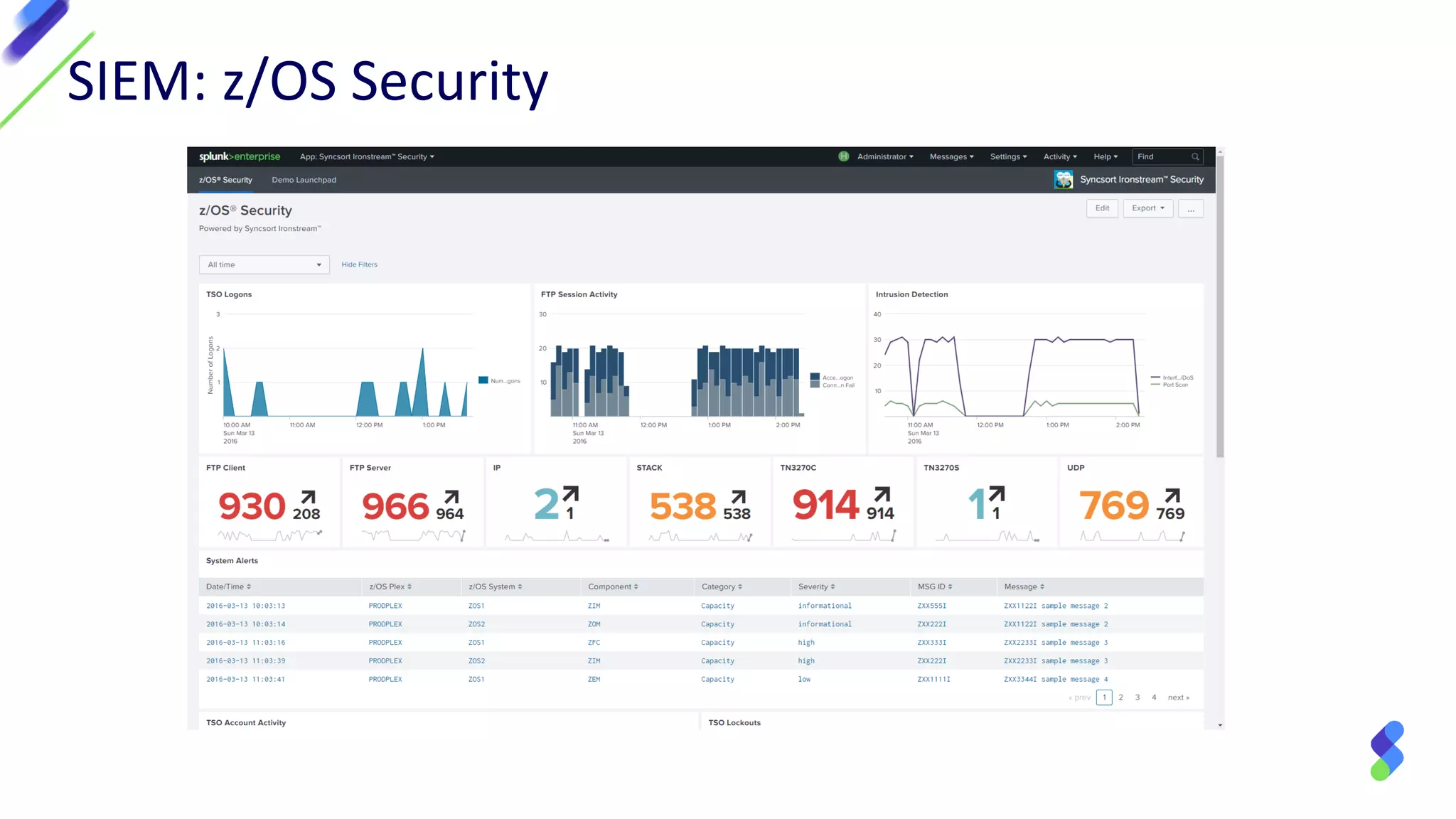Image resolution: width=1456 pixels, height=819 pixels.
Task: Switch to the z/OS Security tab
Action: (225, 180)
